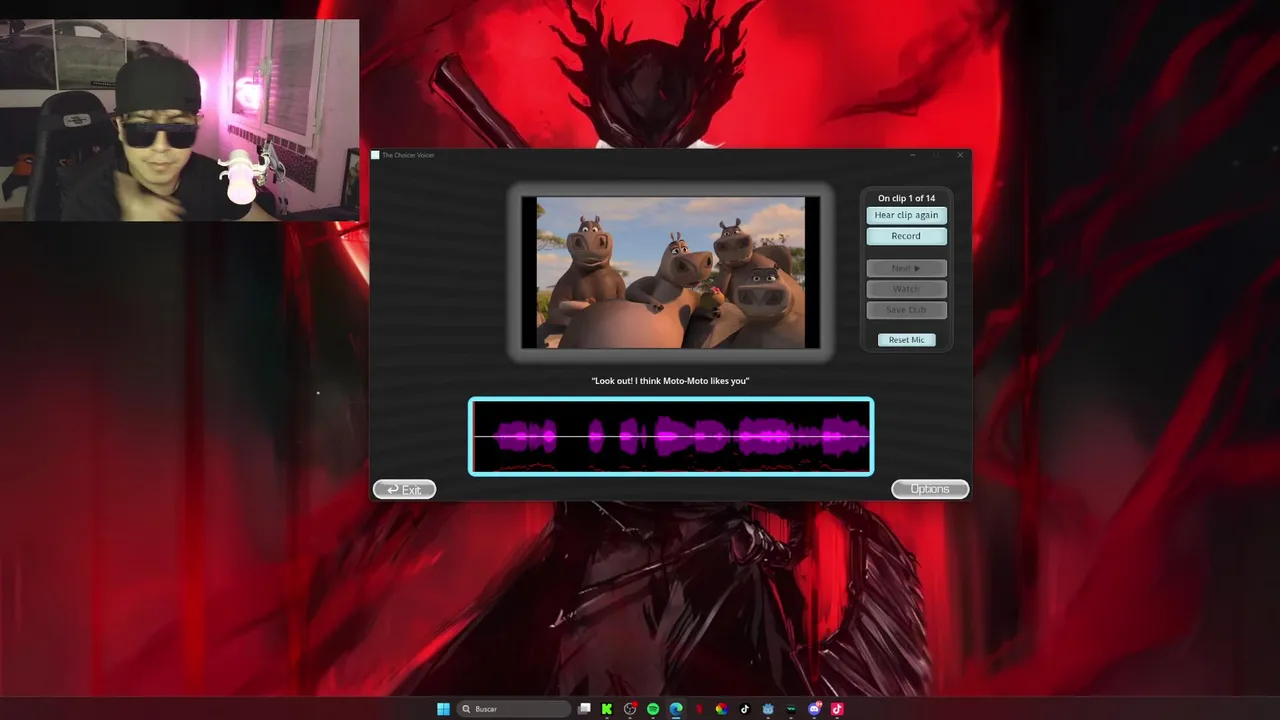Image resolution: width=1280 pixels, height=720 pixels.
Task: Click The Choicer Voicer window title icon
Action: 375,155
